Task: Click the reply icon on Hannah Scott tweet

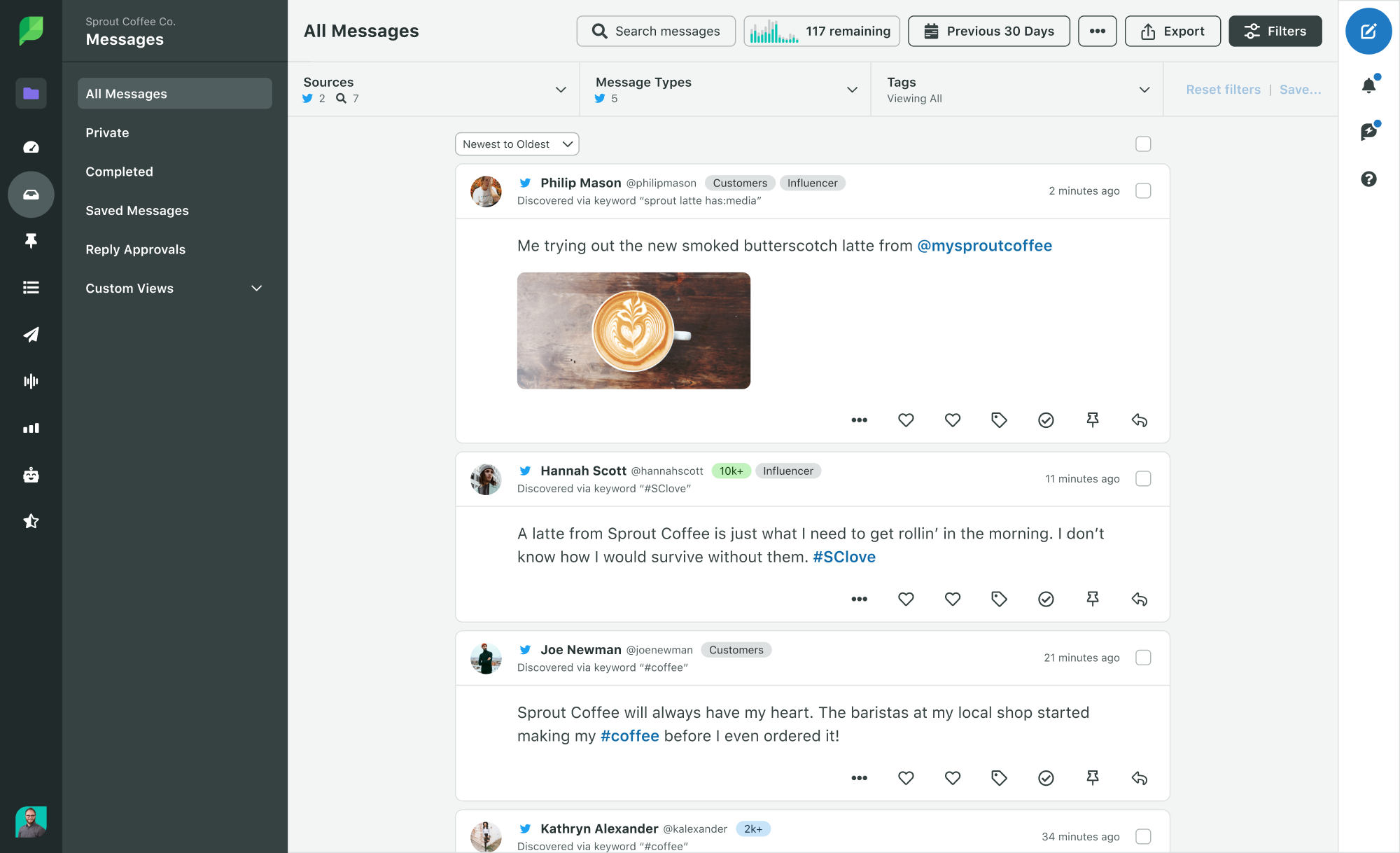Action: [x=1139, y=599]
